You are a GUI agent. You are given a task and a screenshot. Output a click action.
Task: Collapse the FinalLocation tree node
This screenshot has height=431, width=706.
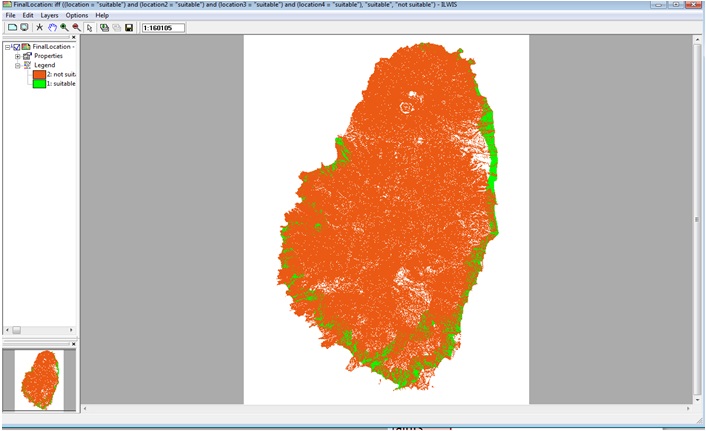[7, 47]
